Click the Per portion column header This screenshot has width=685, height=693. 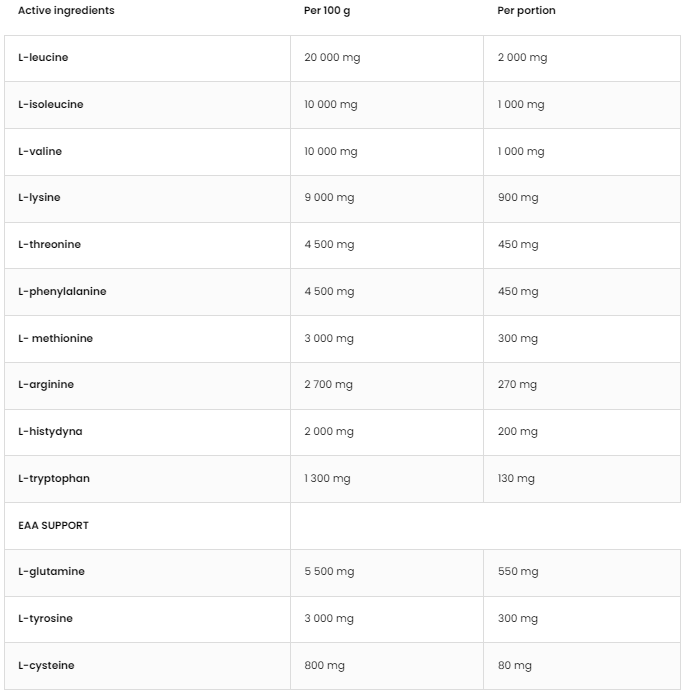coord(526,11)
